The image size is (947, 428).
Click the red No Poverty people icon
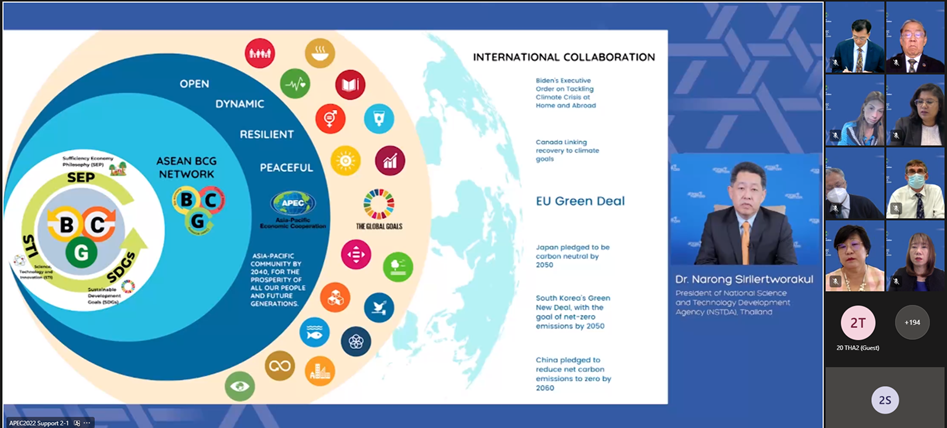click(x=260, y=53)
